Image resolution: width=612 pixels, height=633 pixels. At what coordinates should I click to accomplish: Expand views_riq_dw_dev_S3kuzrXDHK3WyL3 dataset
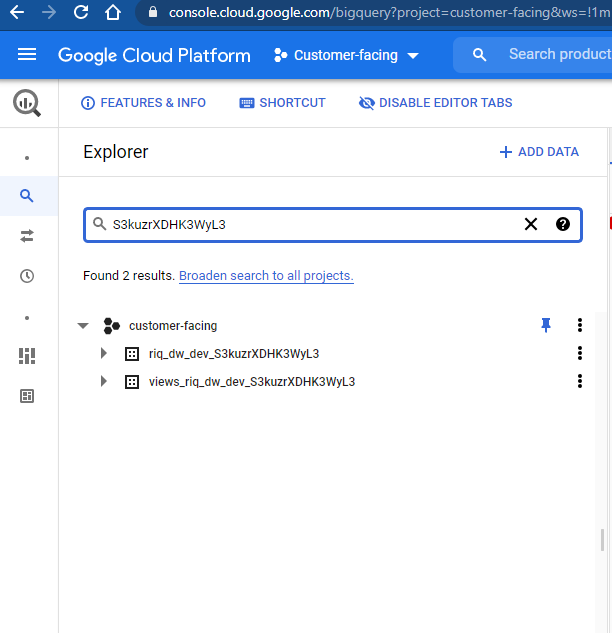point(104,381)
